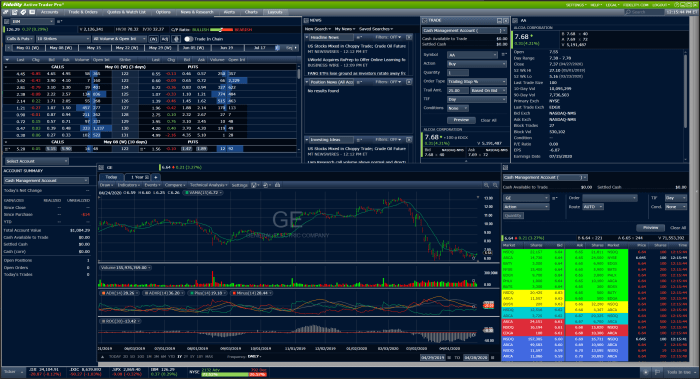Open the Select Account dropdown
700x379 pixels.
tap(36, 161)
